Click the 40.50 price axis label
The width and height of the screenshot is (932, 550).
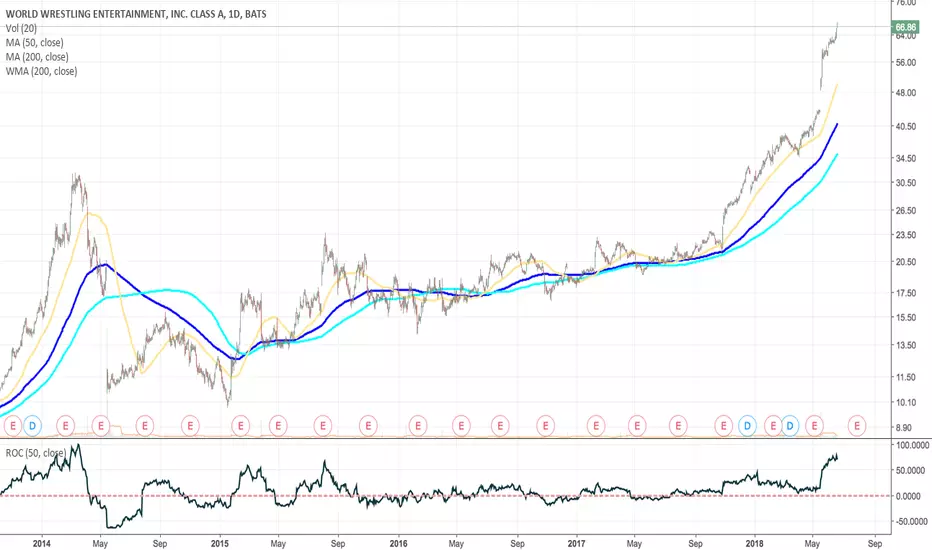pos(906,126)
